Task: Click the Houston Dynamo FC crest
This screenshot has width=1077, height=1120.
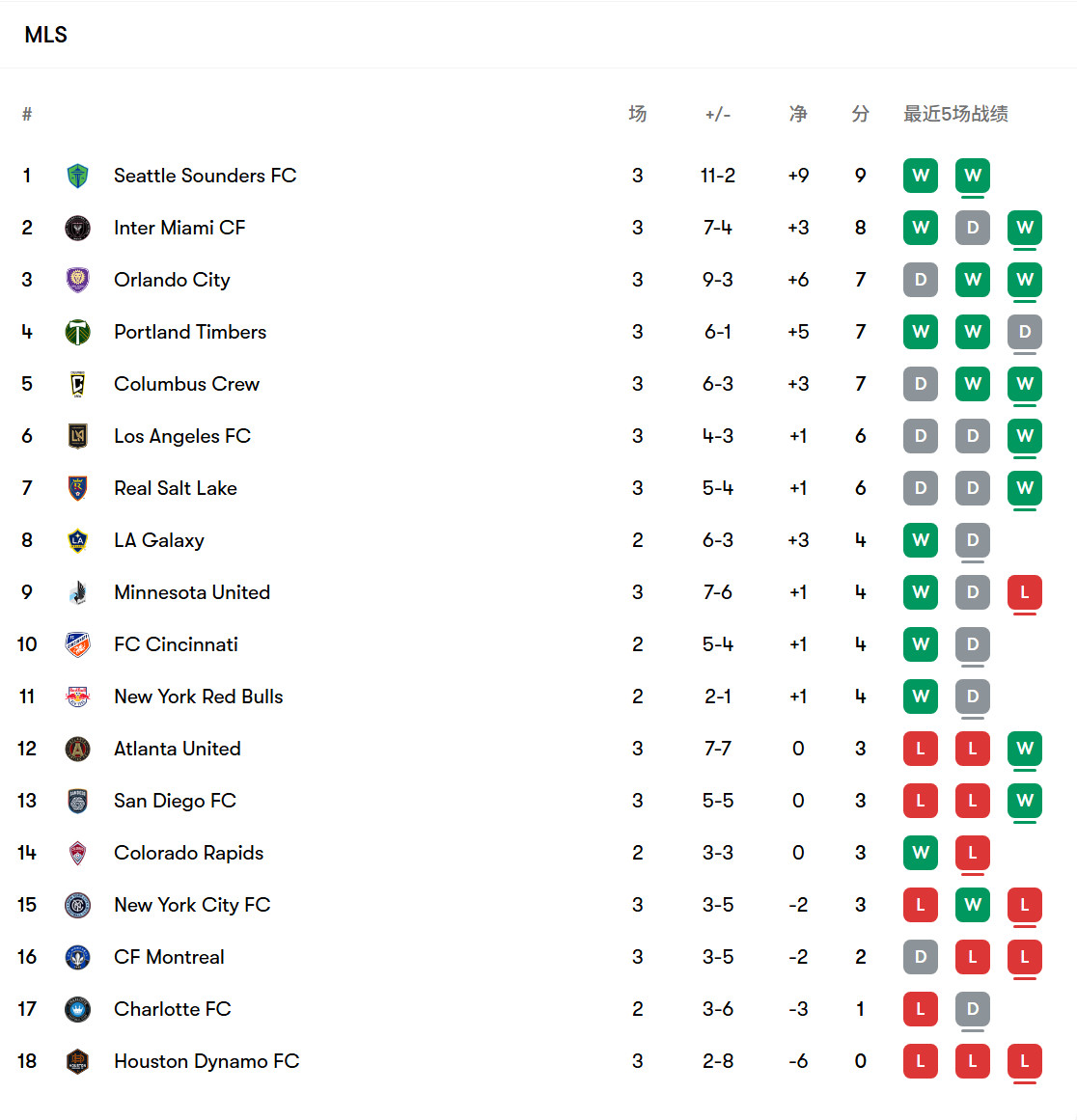Action: point(77,1061)
